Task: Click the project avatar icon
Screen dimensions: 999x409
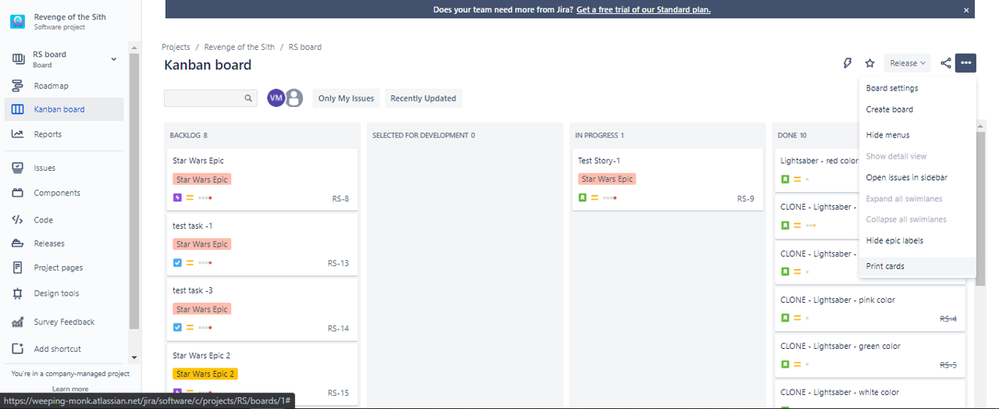Action: [18, 21]
